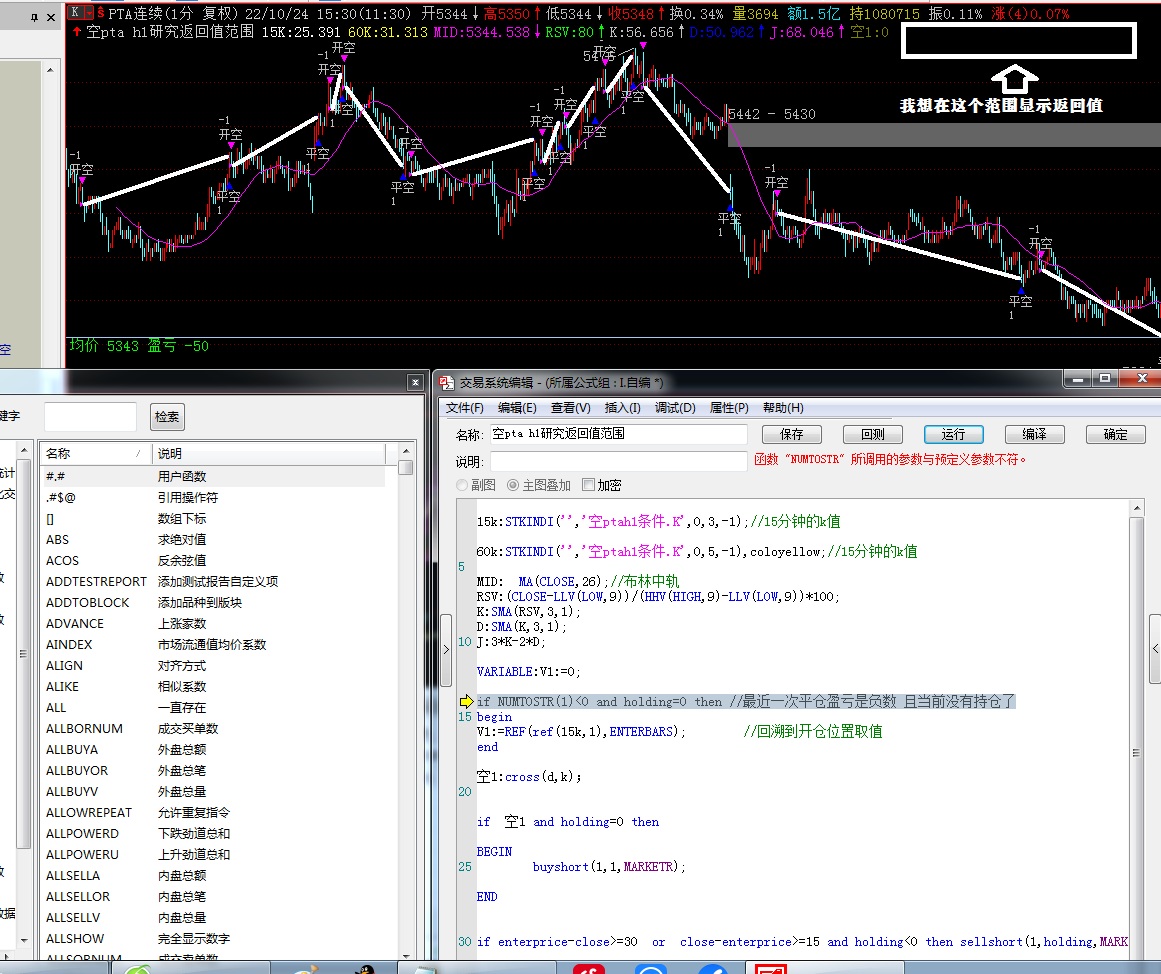
Task: Select the AINDEX function row
Action: click(213, 644)
